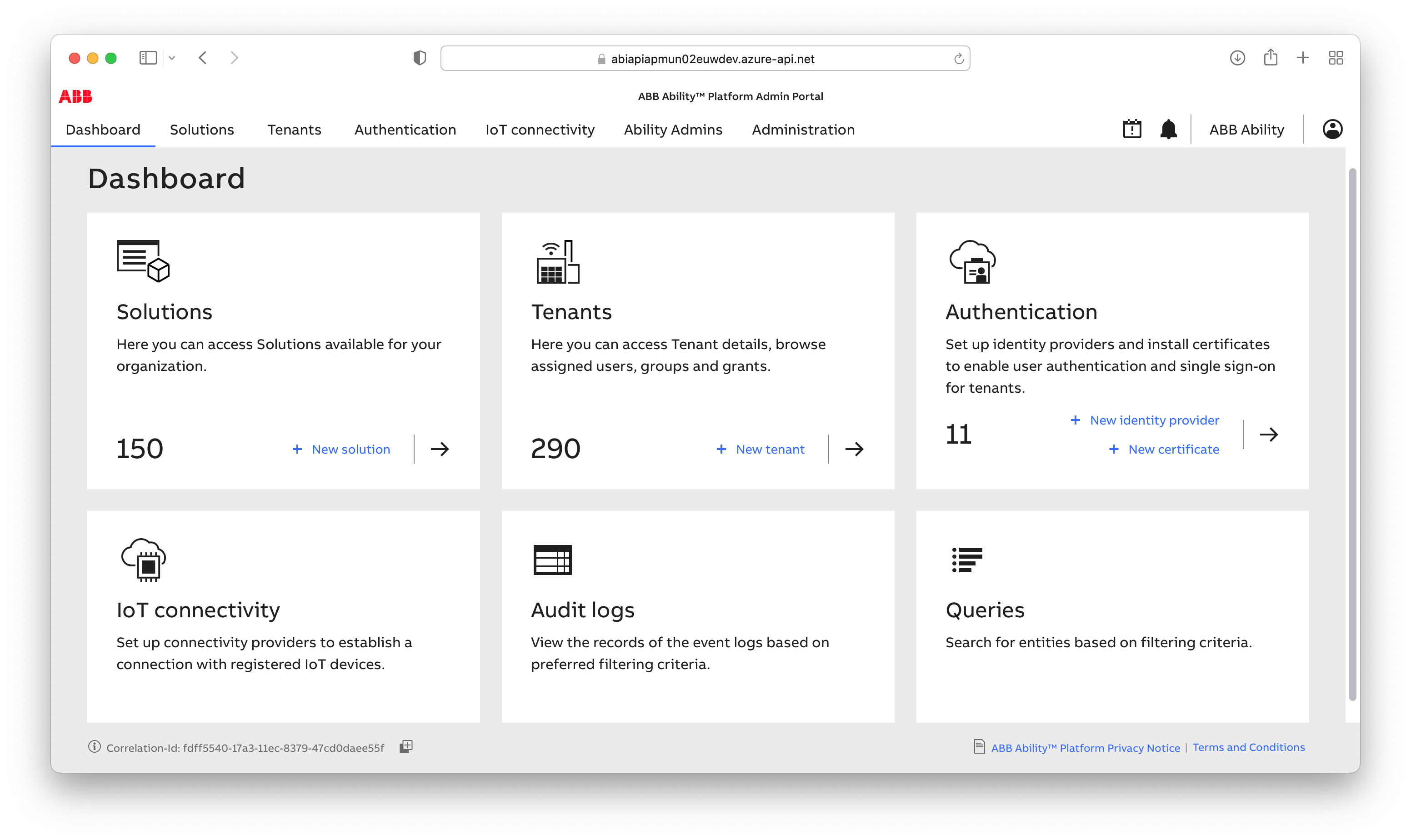Go to Solutions via card arrow
The height and width of the screenshot is (840, 1411).
point(439,449)
